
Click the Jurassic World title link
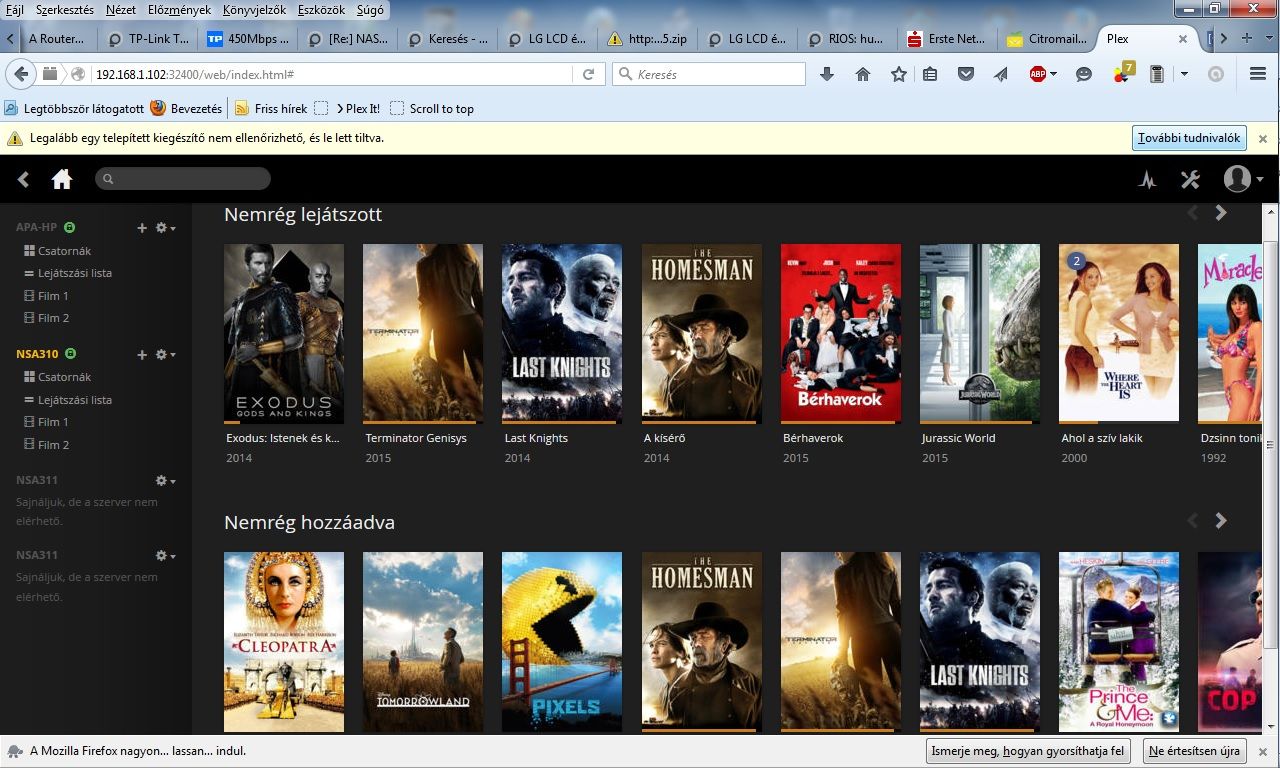click(x=958, y=438)
